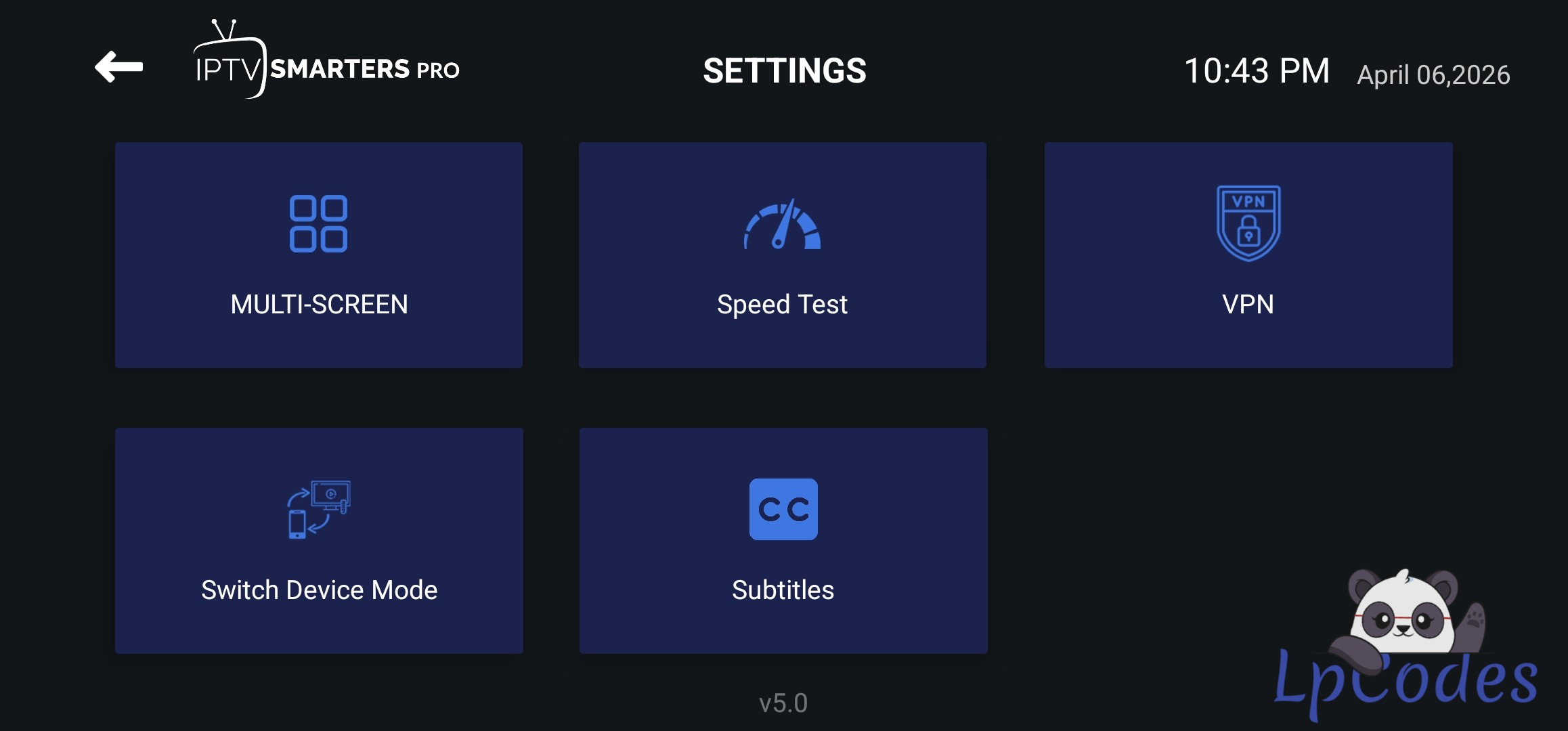Choose the Switch Device Mode label

(x=319, y=590)
